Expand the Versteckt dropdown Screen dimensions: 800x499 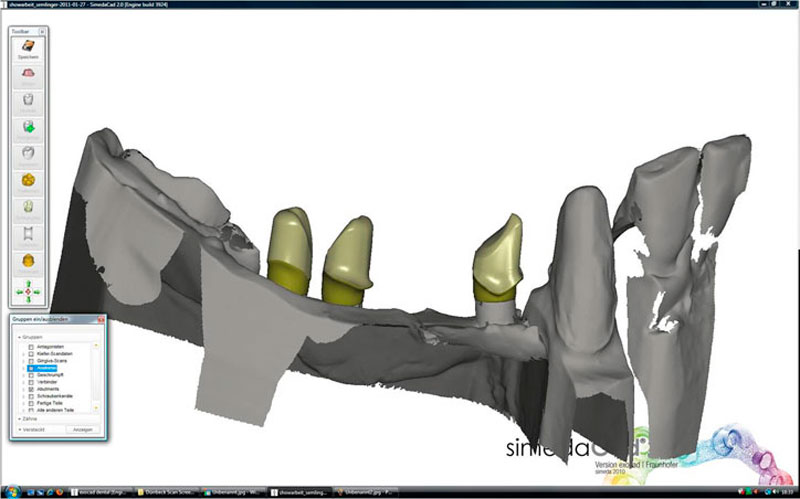pos(18,429)
